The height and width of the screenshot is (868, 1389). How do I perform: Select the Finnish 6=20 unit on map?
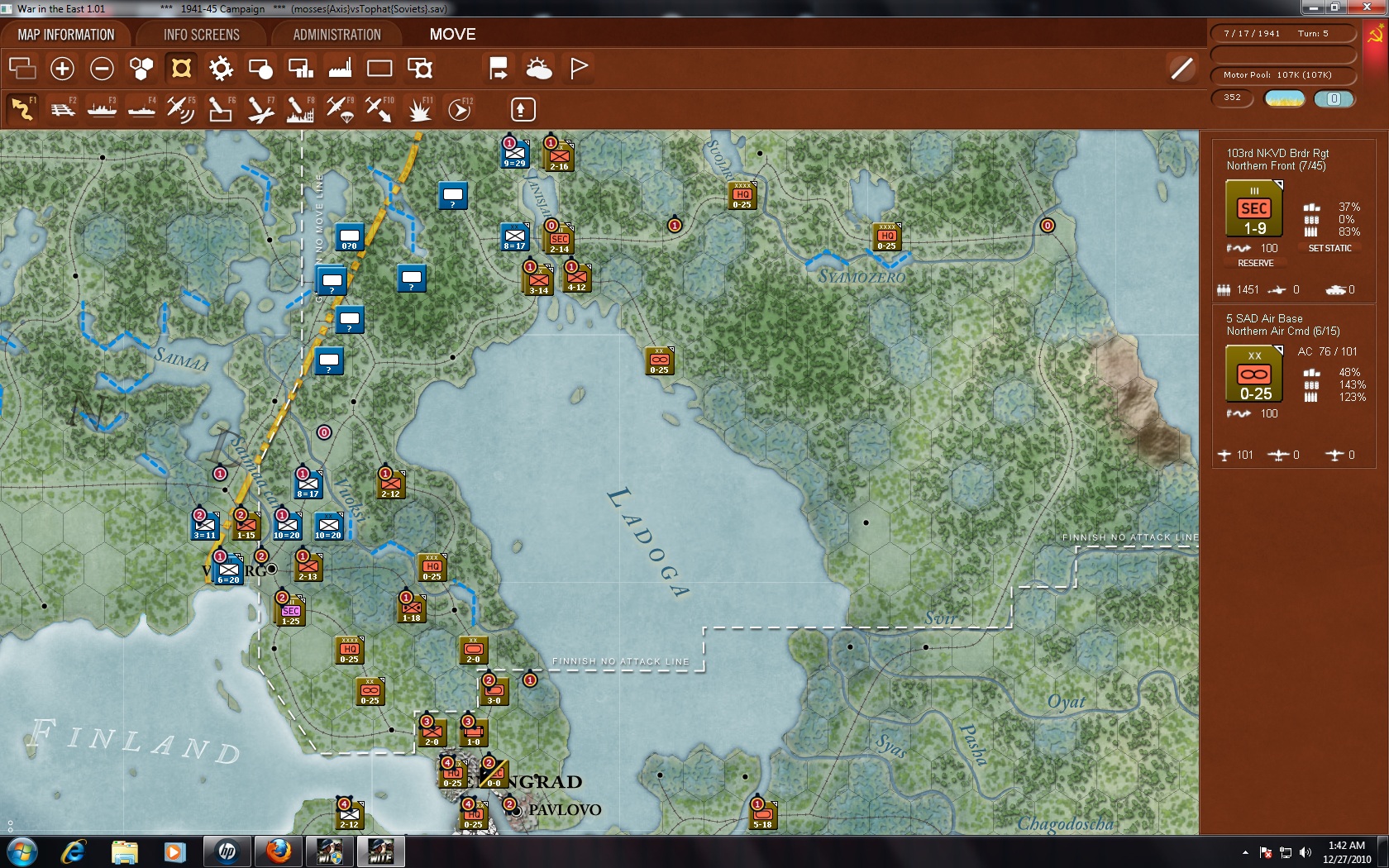[x=228, y=570]
